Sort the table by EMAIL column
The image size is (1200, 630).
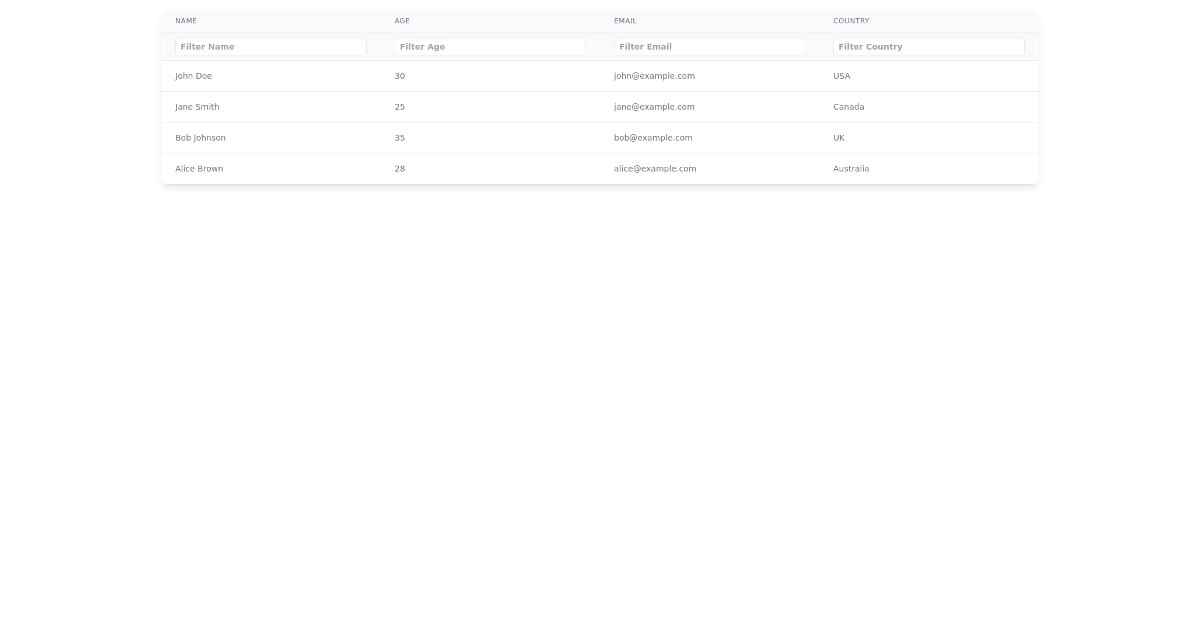pos(625,20)
